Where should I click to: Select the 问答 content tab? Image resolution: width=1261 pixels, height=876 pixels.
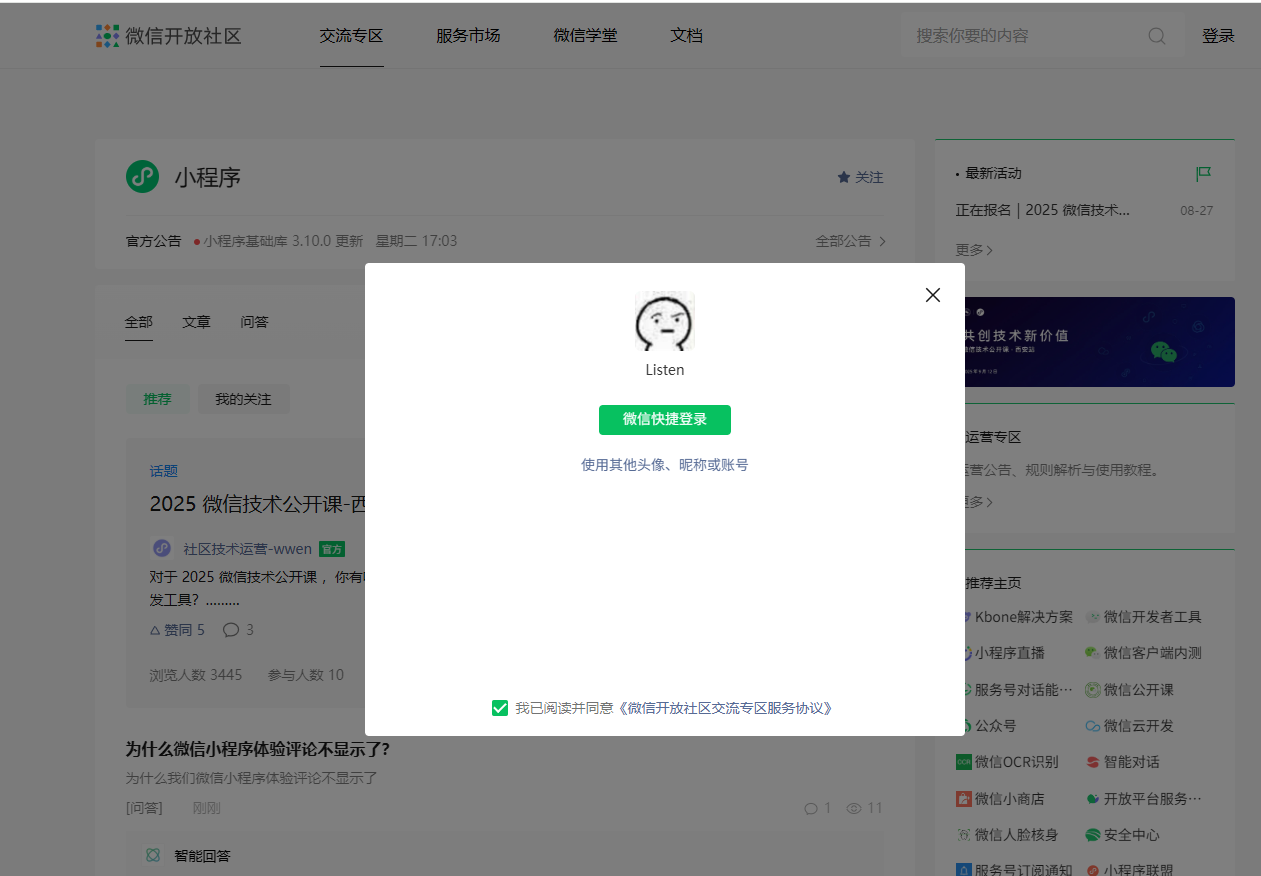click(255, 322)
